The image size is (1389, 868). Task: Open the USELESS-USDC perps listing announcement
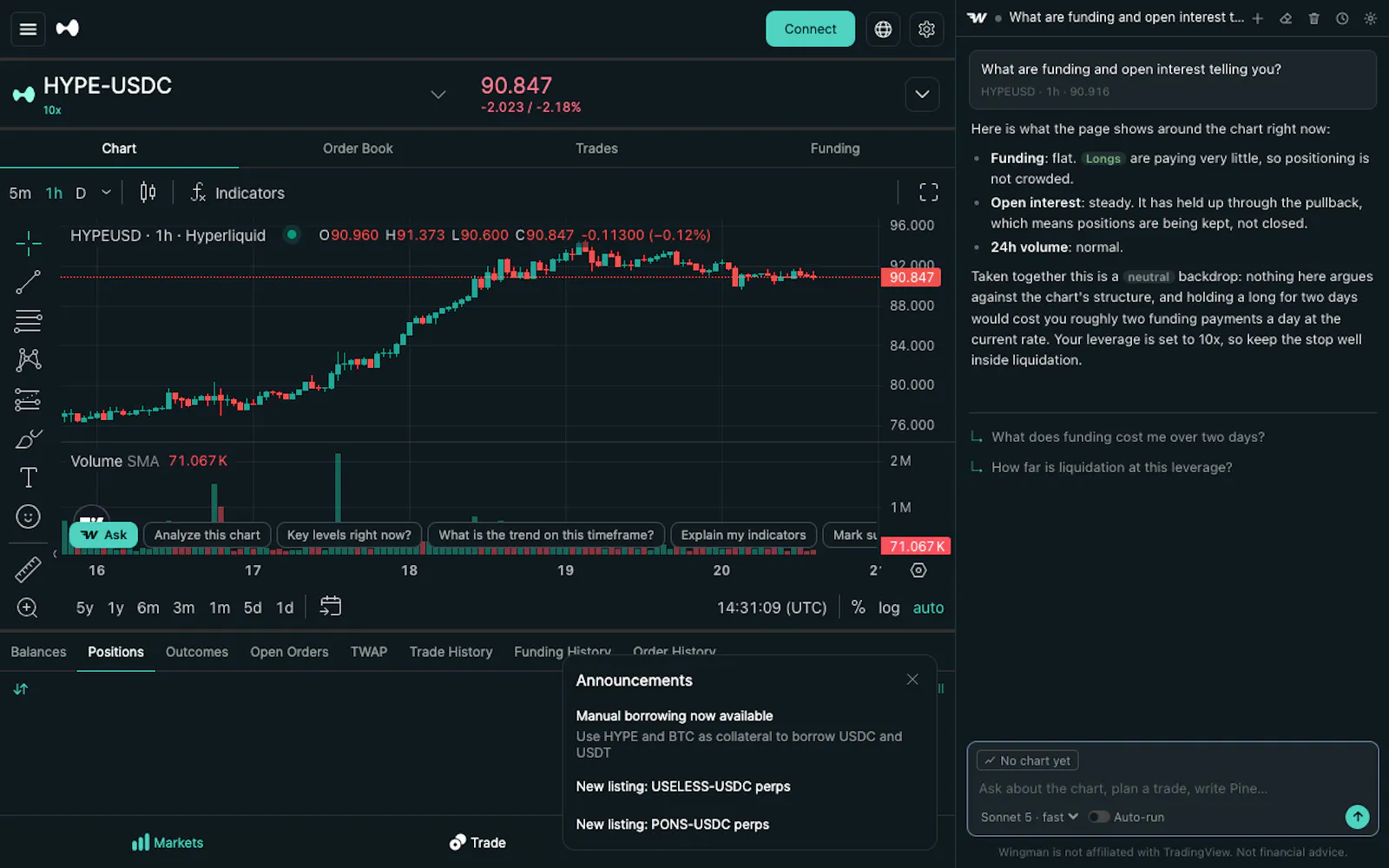pos(683,786)
